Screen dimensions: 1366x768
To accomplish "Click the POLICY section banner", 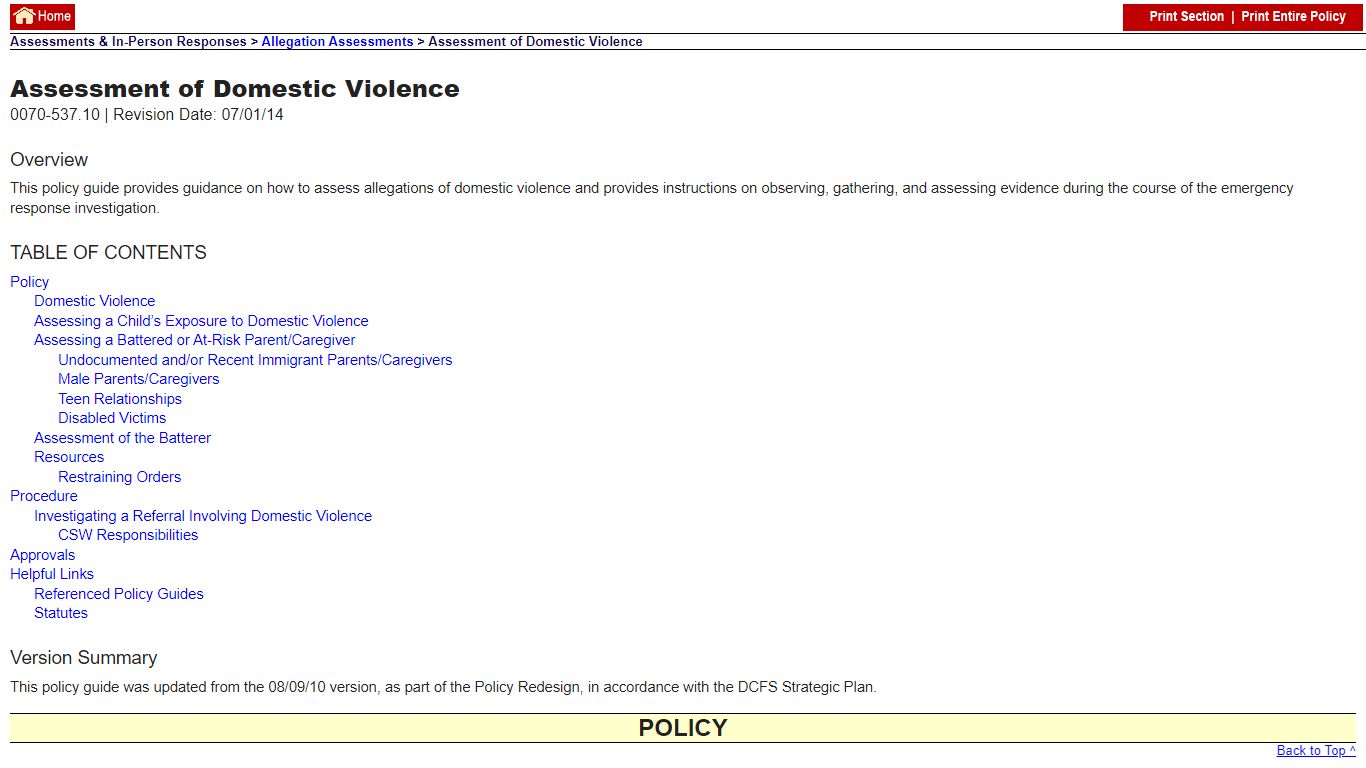I will pyautogui.click(x=683, y=728).
